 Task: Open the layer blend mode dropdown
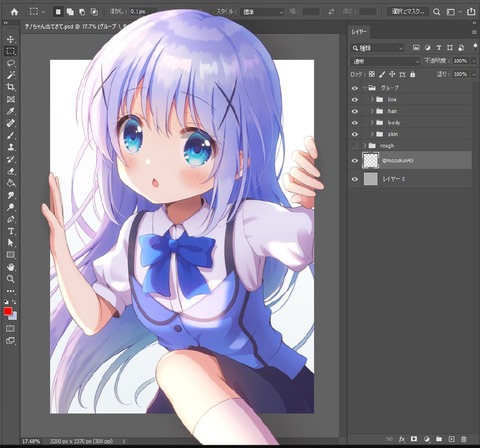point(385,61)
